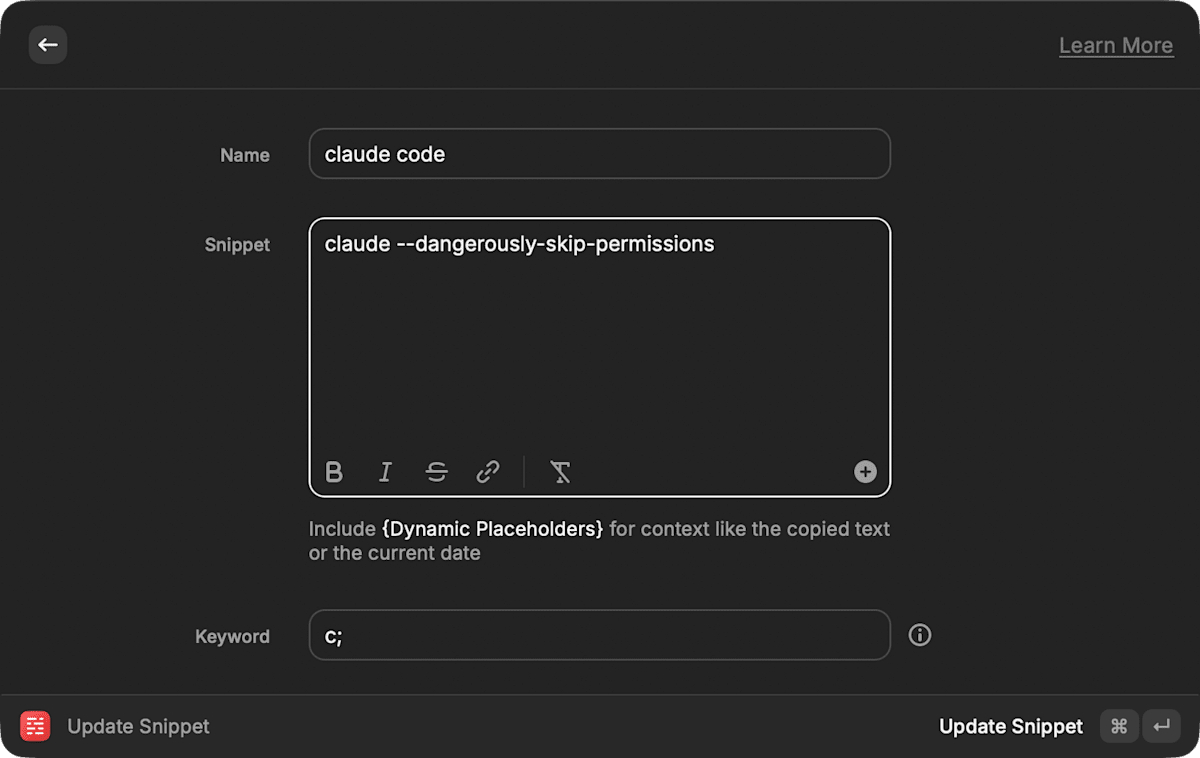Screen dimensions: 1200x758
Task: Click the Name label
Action: coord(245,155)
